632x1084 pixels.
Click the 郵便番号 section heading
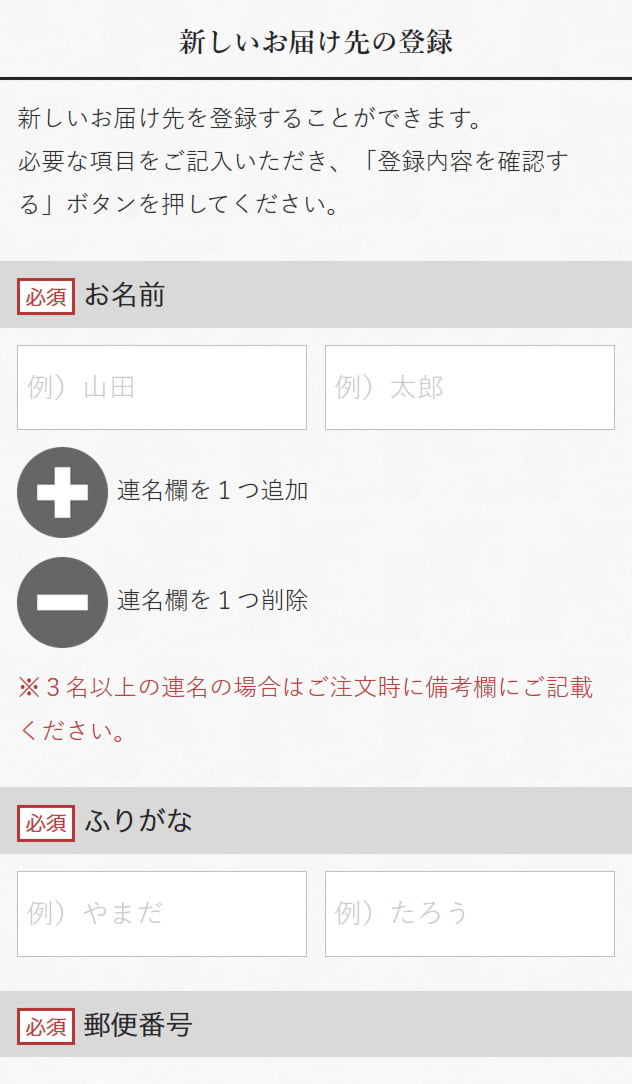click(139, 1026)
